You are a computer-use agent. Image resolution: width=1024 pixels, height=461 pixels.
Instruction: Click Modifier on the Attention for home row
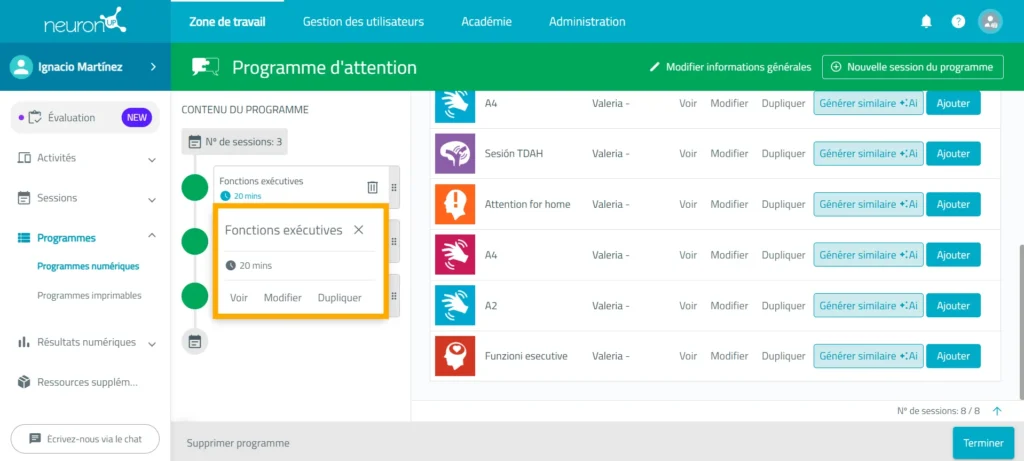pyautogui.click(x=729, y=204)
